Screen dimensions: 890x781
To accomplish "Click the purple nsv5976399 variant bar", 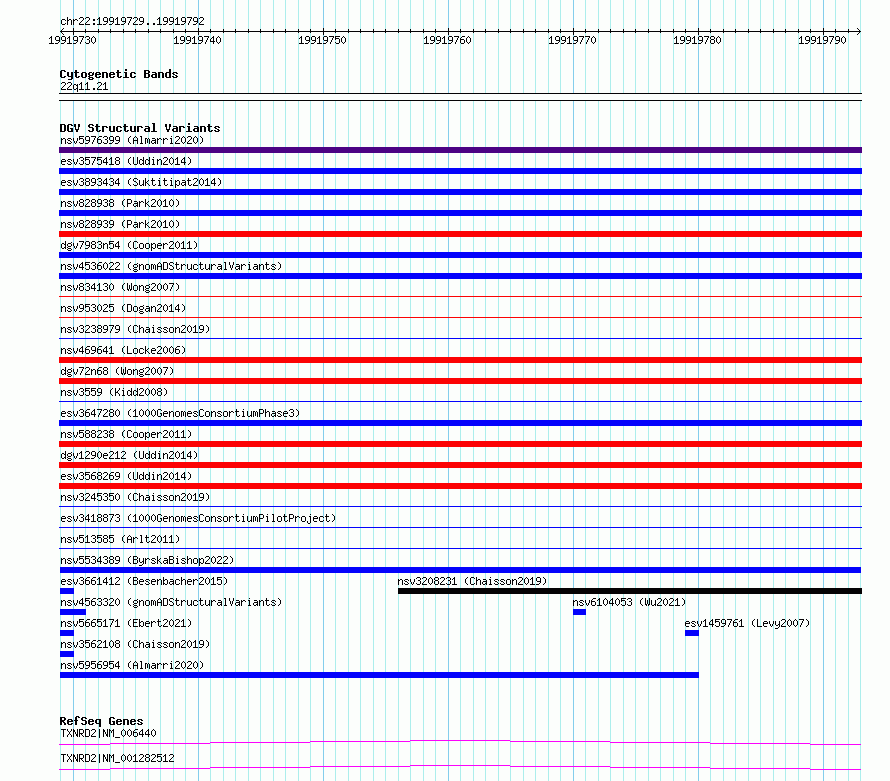I will click(460, 150).
